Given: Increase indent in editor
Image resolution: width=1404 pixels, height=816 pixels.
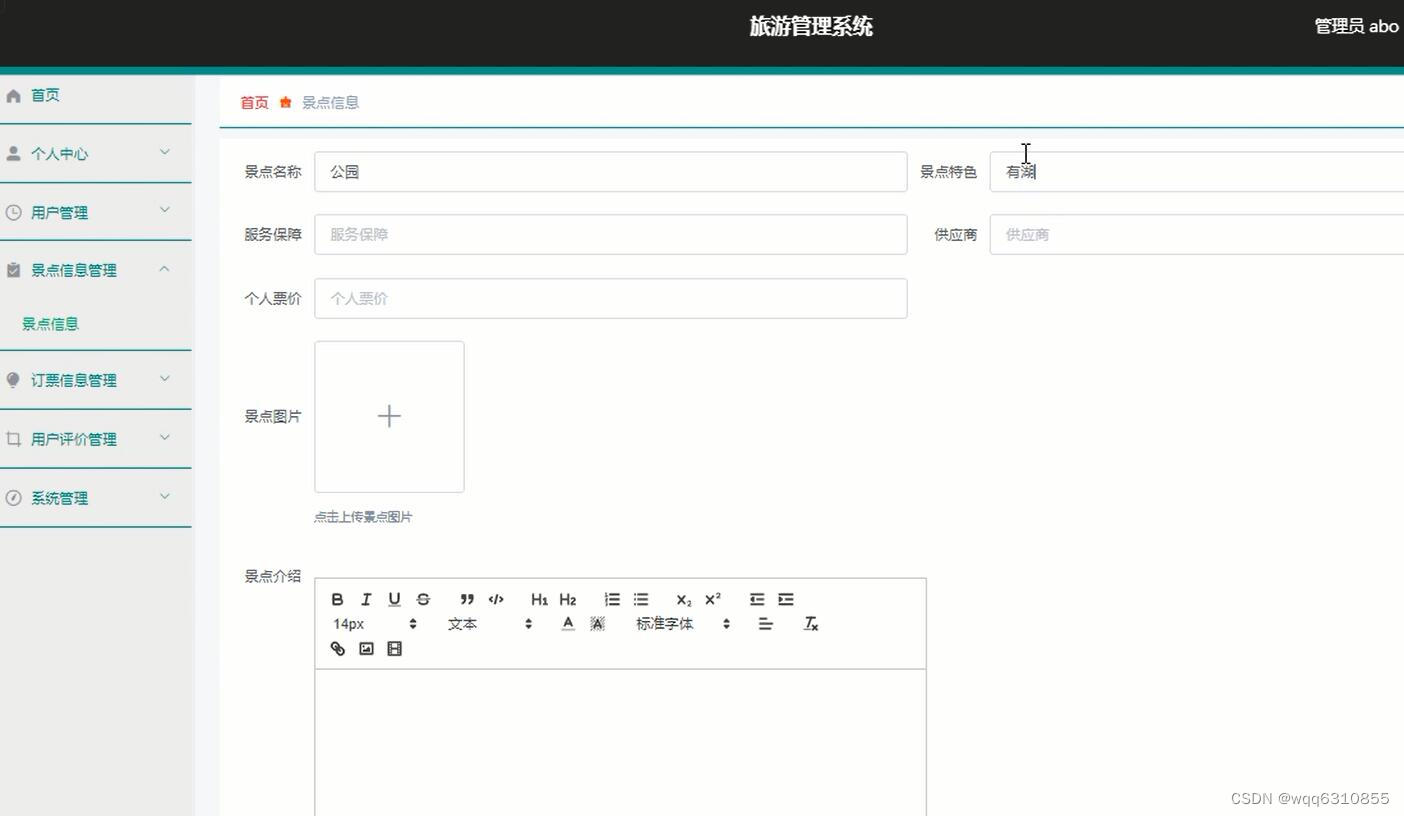Looking at the screenshot, I should pos(786,599).
